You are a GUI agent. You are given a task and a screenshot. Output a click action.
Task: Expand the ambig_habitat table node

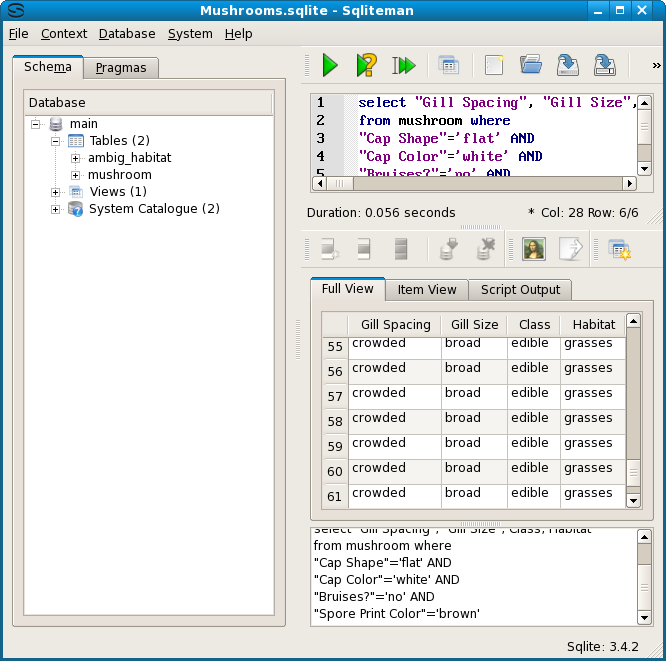[75, 158]
